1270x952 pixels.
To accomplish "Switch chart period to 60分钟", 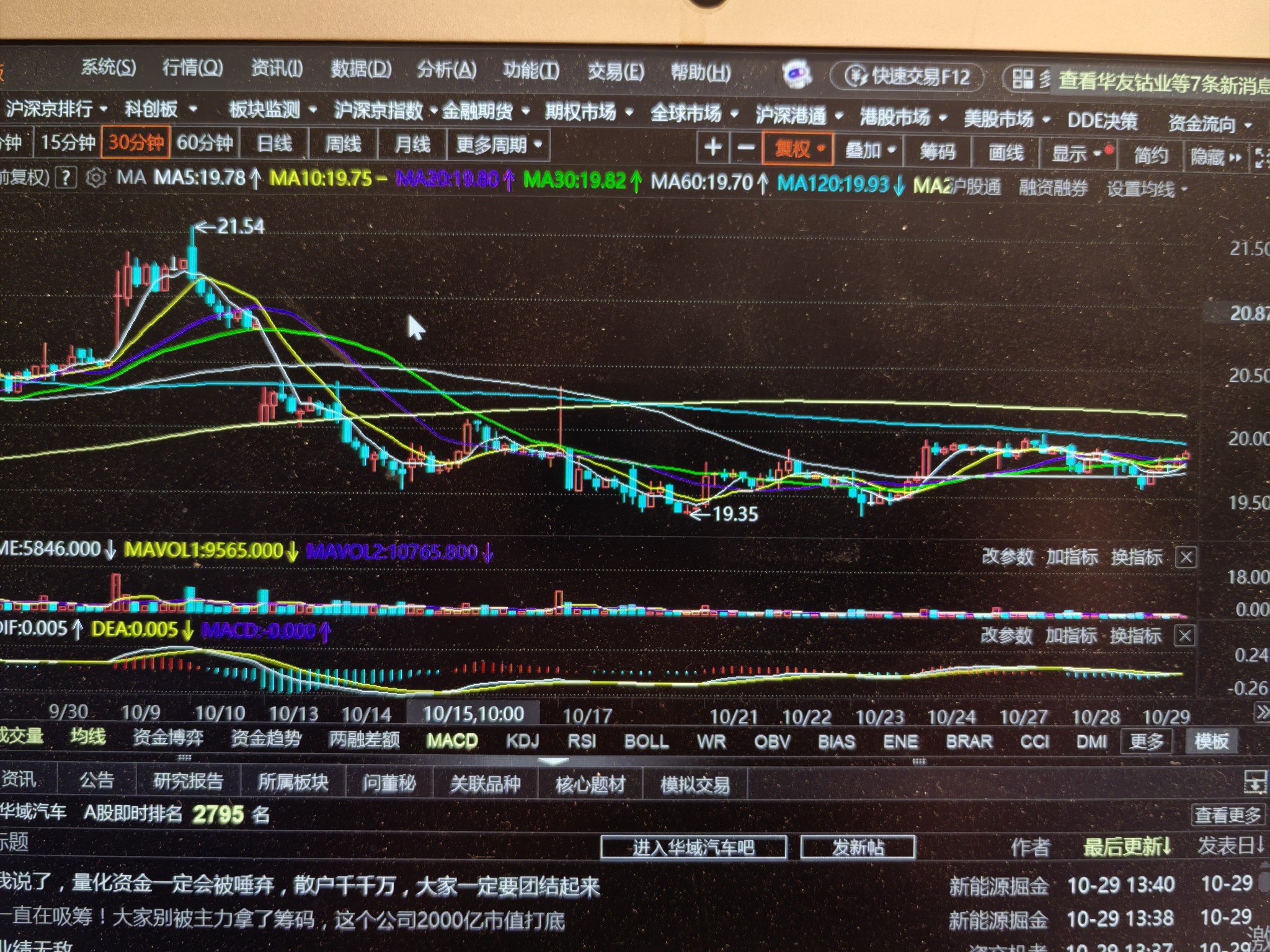I will pyautogui.click(x=205, y=143).
